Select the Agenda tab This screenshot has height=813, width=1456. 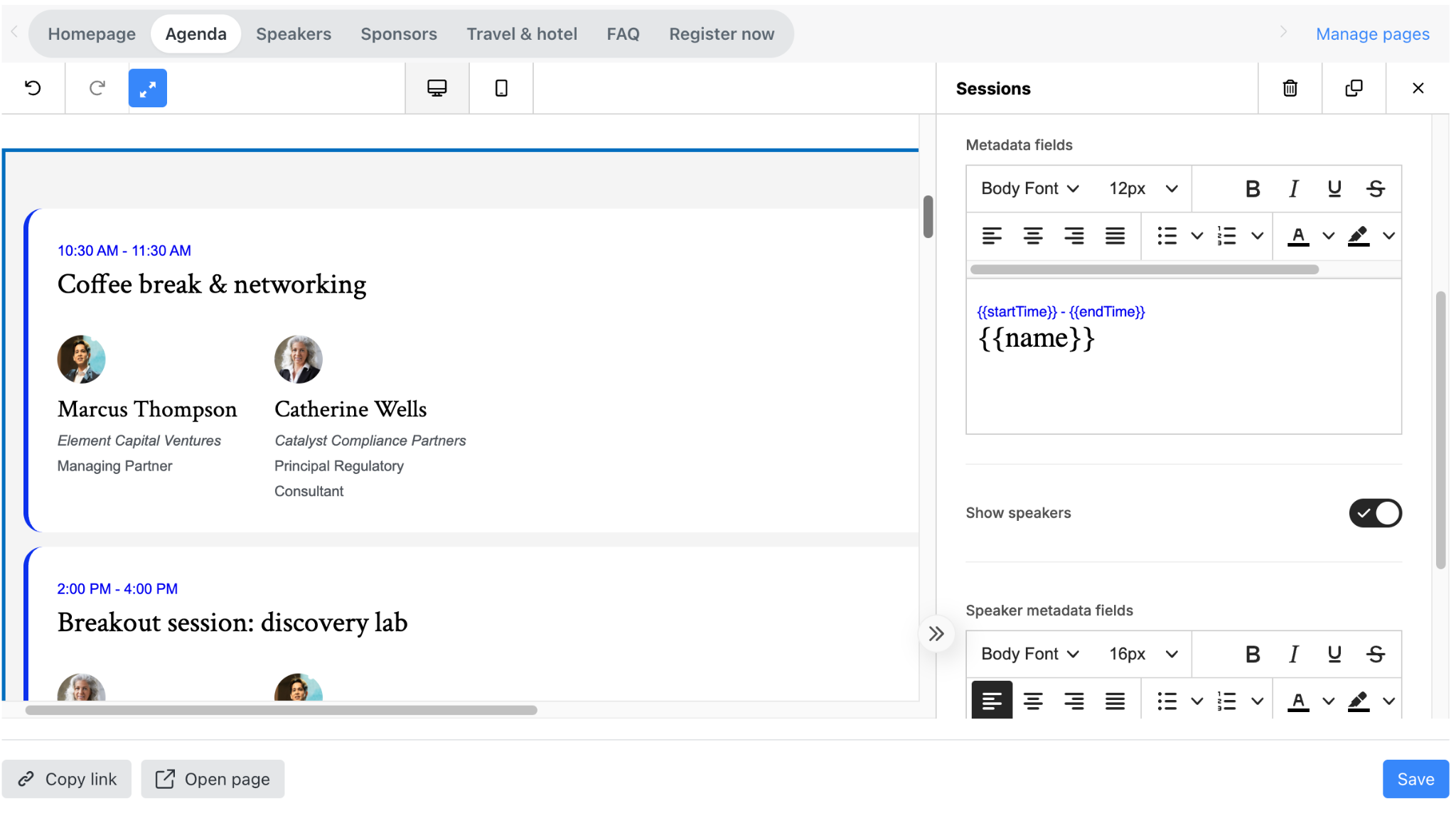tap(196, 33)
